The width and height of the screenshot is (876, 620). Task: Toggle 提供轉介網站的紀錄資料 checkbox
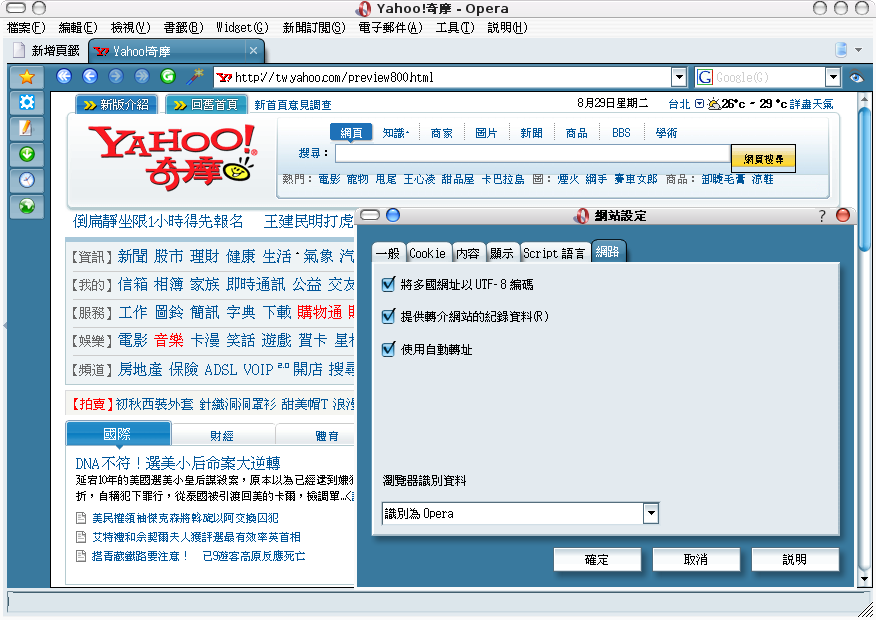[x=388, y=317]
